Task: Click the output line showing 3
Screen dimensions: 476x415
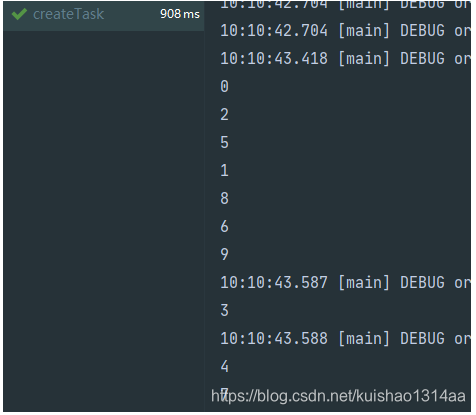Action: (225, 310)
